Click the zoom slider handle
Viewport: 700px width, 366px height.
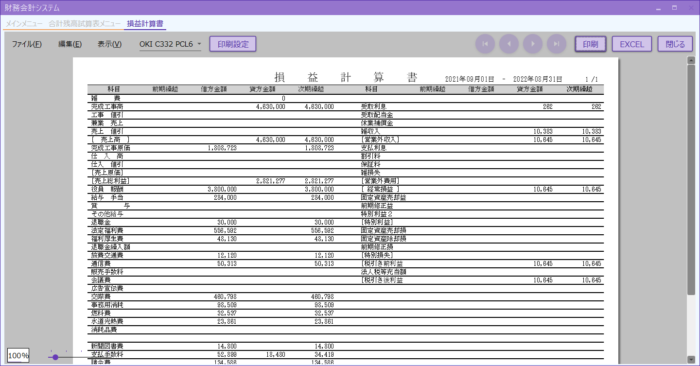[55, 357]
